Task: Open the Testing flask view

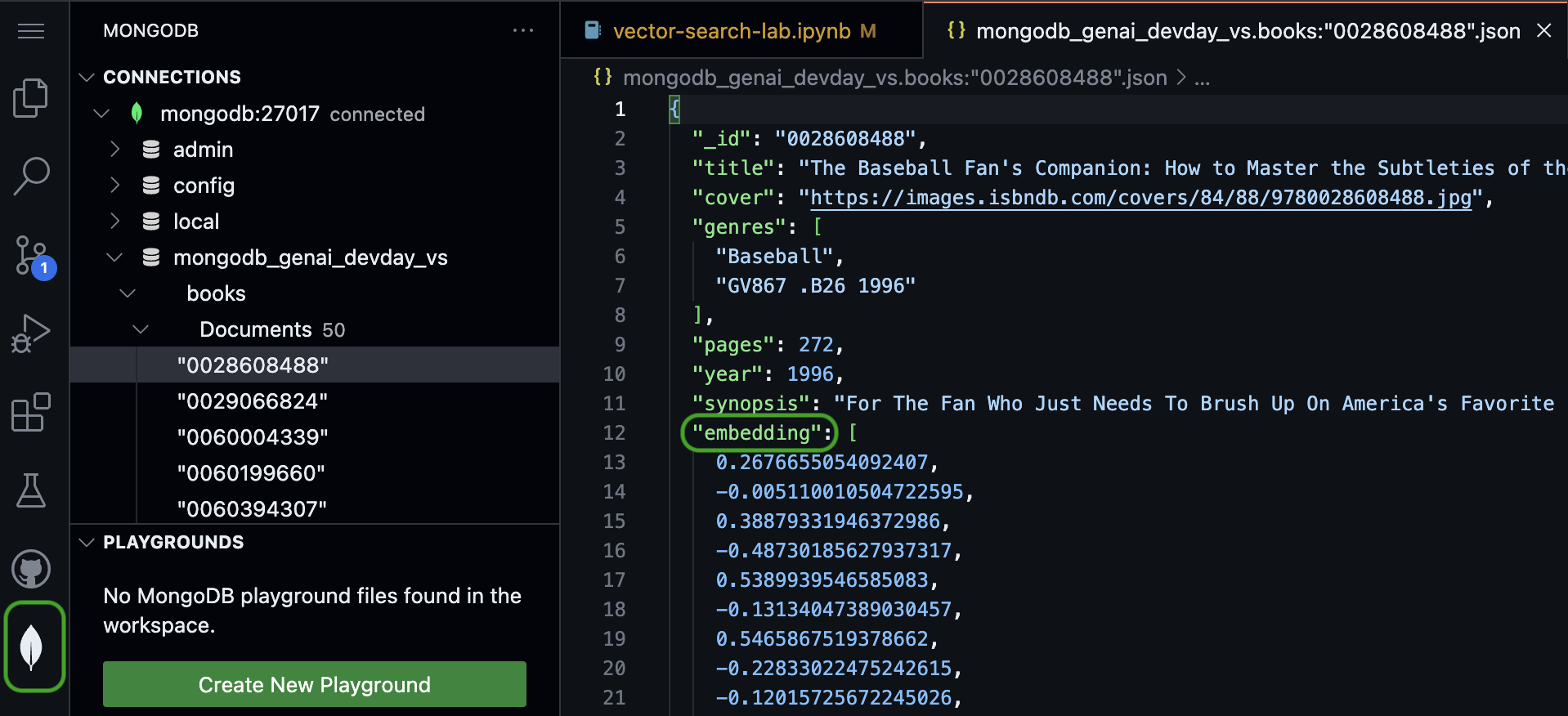Action: tap(31, 490)
